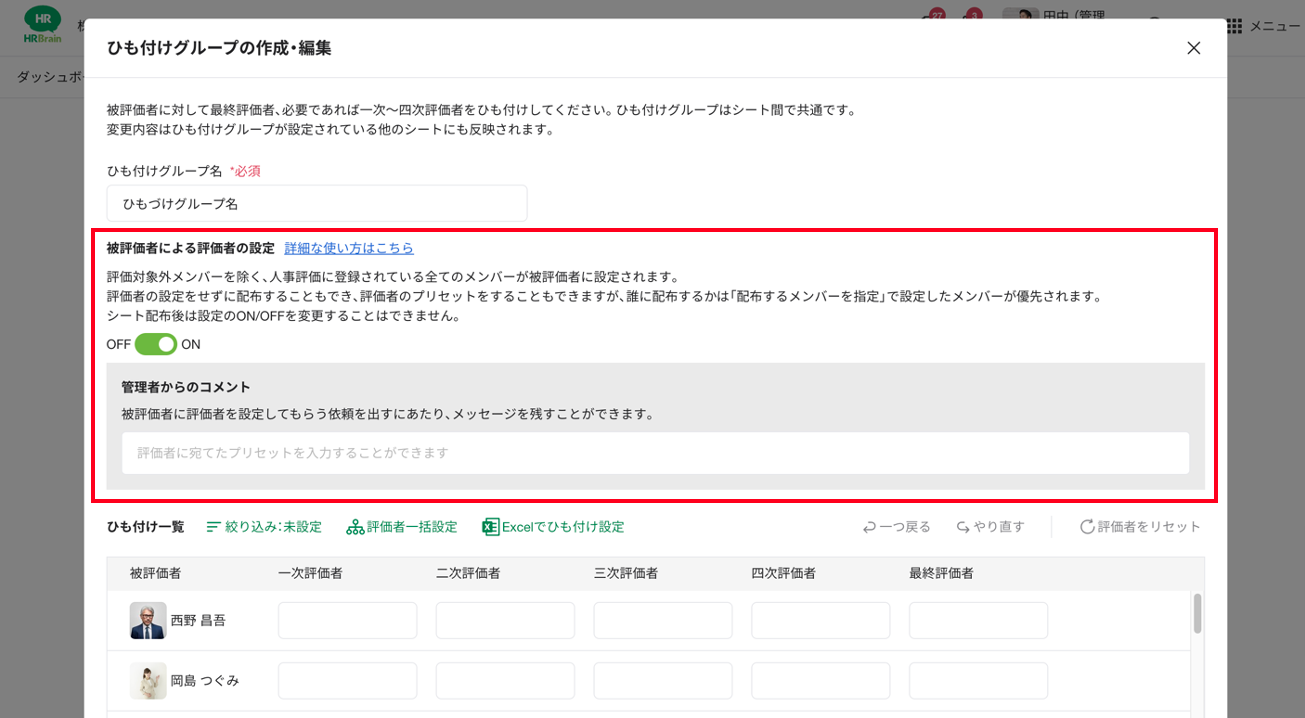Select 一次評価者 field for 岡島 つぐみ
The image size is (1305, 718).
pos(347,681)
